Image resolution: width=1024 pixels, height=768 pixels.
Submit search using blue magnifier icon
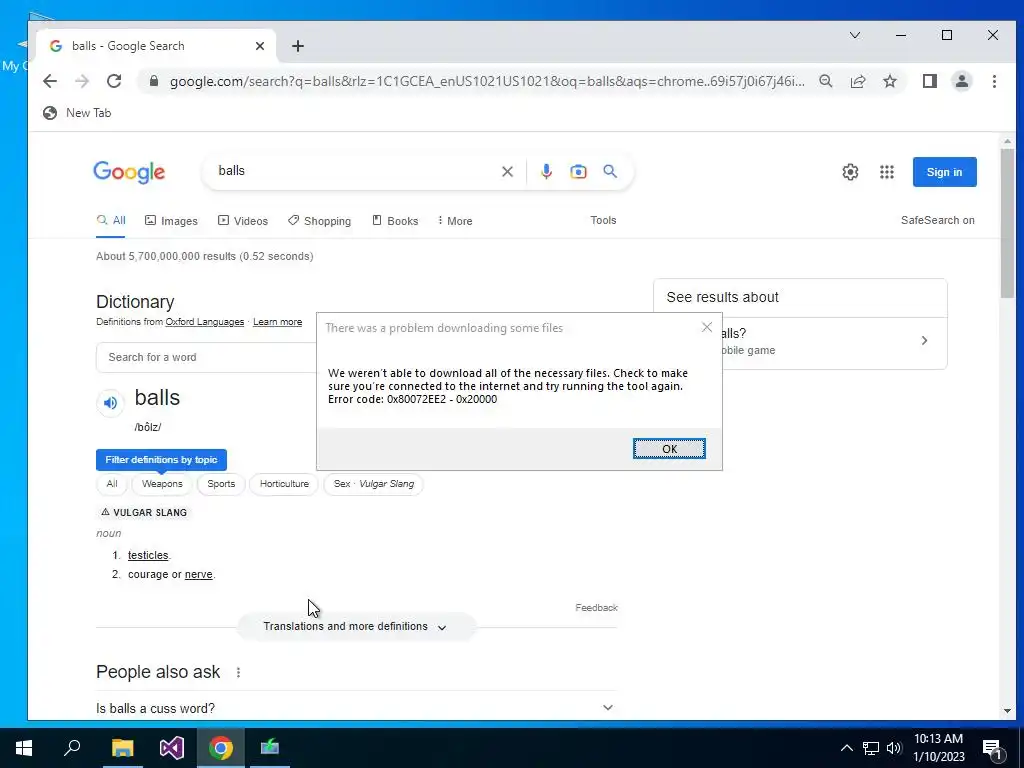coord(610,171)
